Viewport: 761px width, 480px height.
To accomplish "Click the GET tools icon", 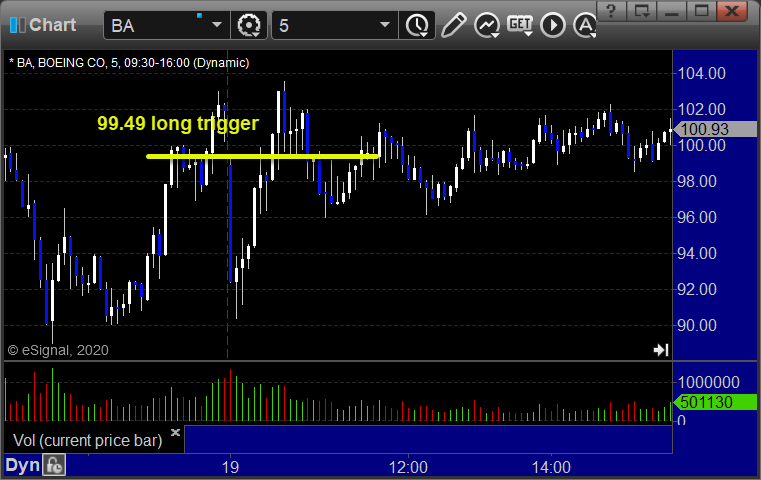I will pos(520,25).
